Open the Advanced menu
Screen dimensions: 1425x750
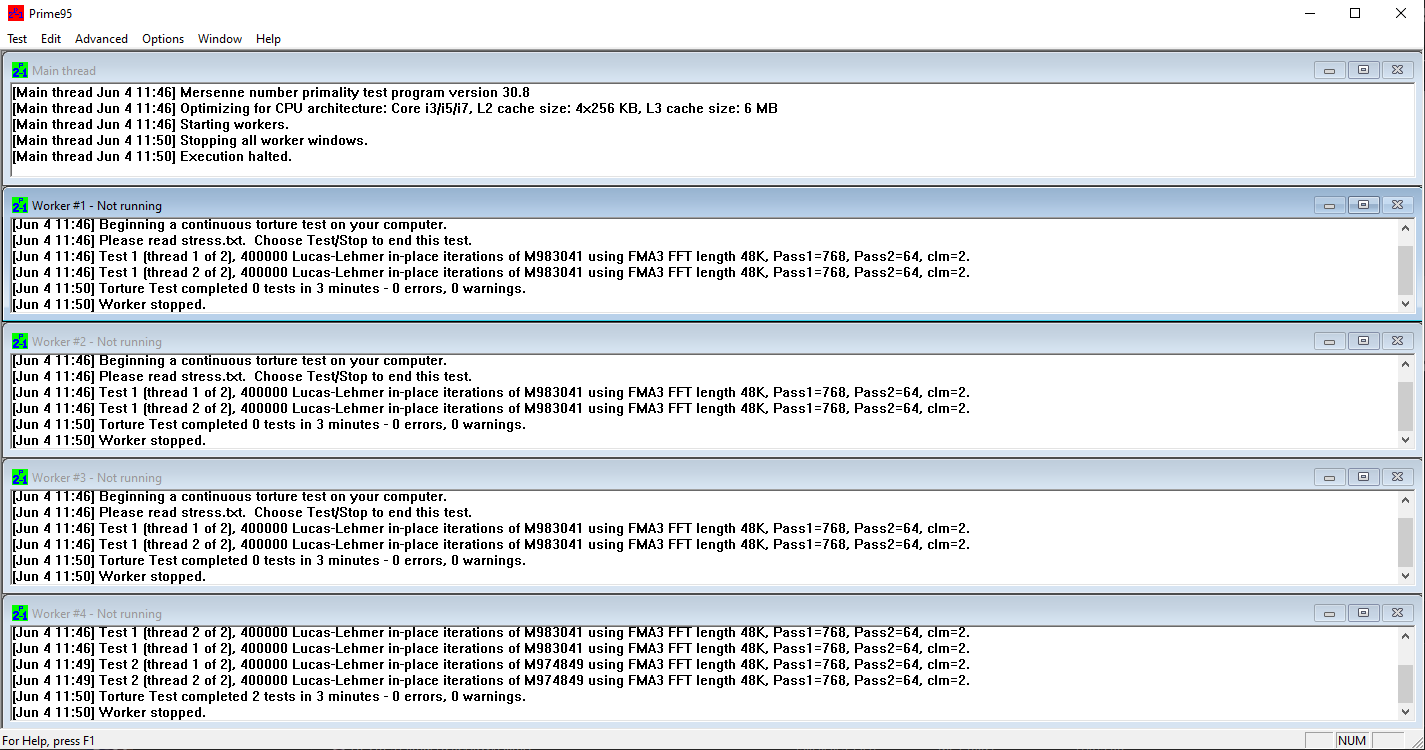101,39
